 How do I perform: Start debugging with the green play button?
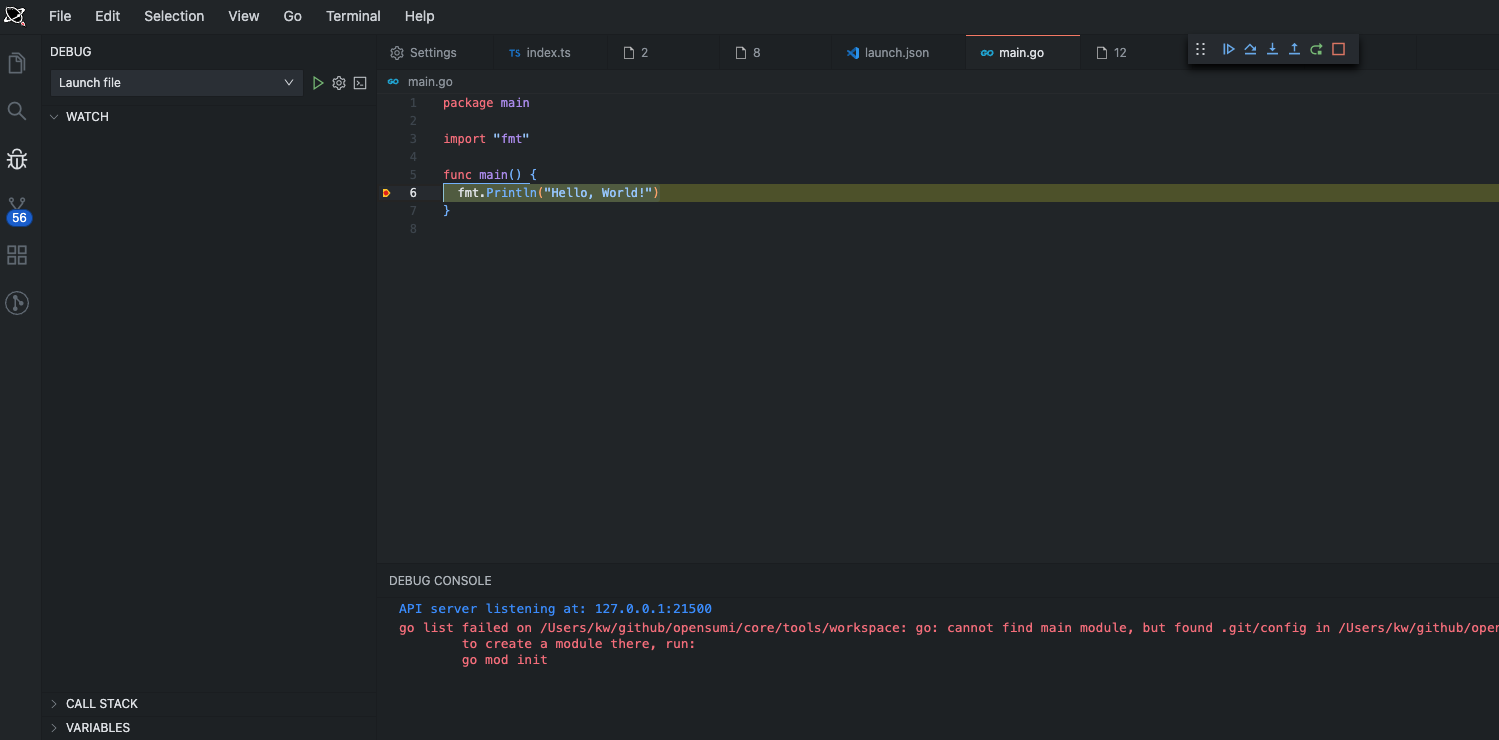(318, 82)
